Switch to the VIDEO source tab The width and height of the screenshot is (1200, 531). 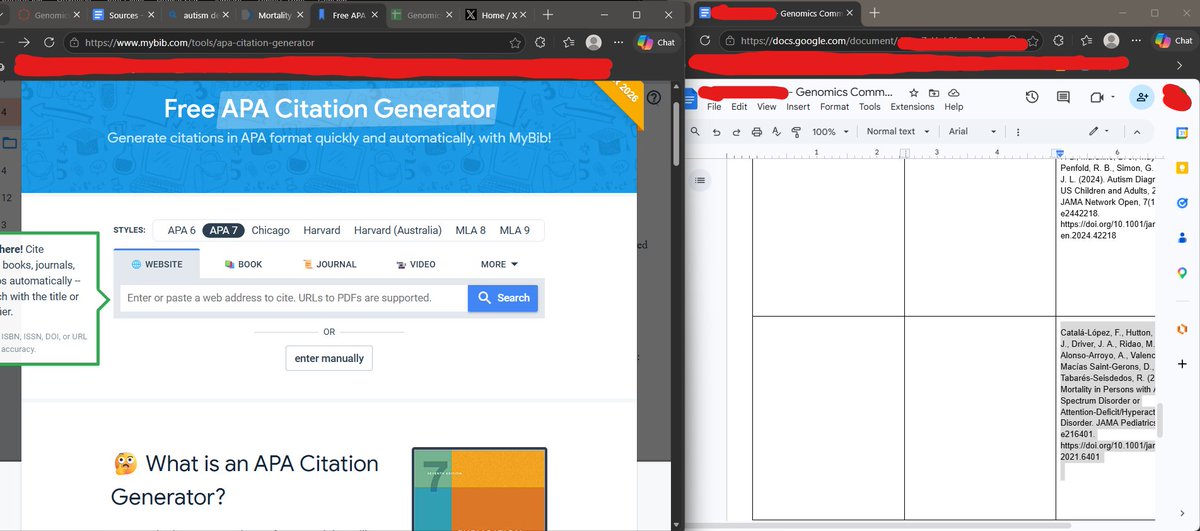pyautogui.click(x=416, y=264)
